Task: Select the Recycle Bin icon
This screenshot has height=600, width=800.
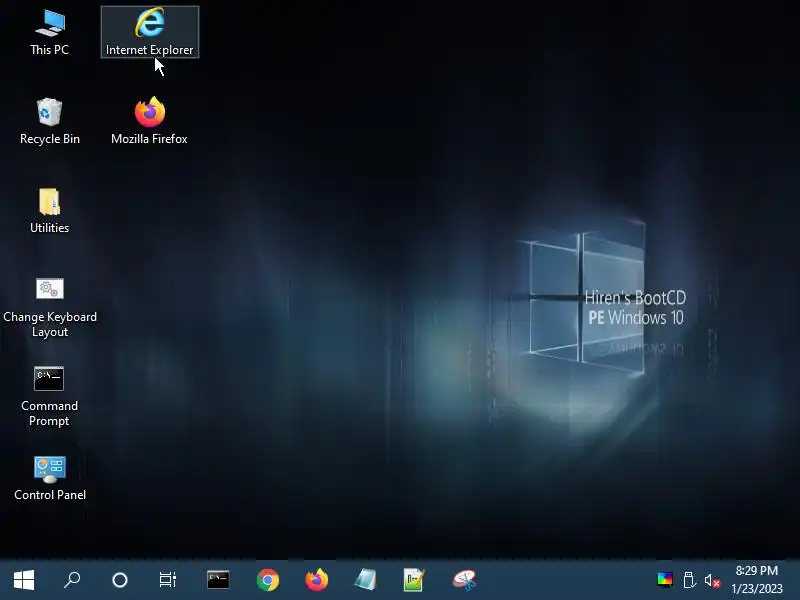Action: tap(49, 121)
